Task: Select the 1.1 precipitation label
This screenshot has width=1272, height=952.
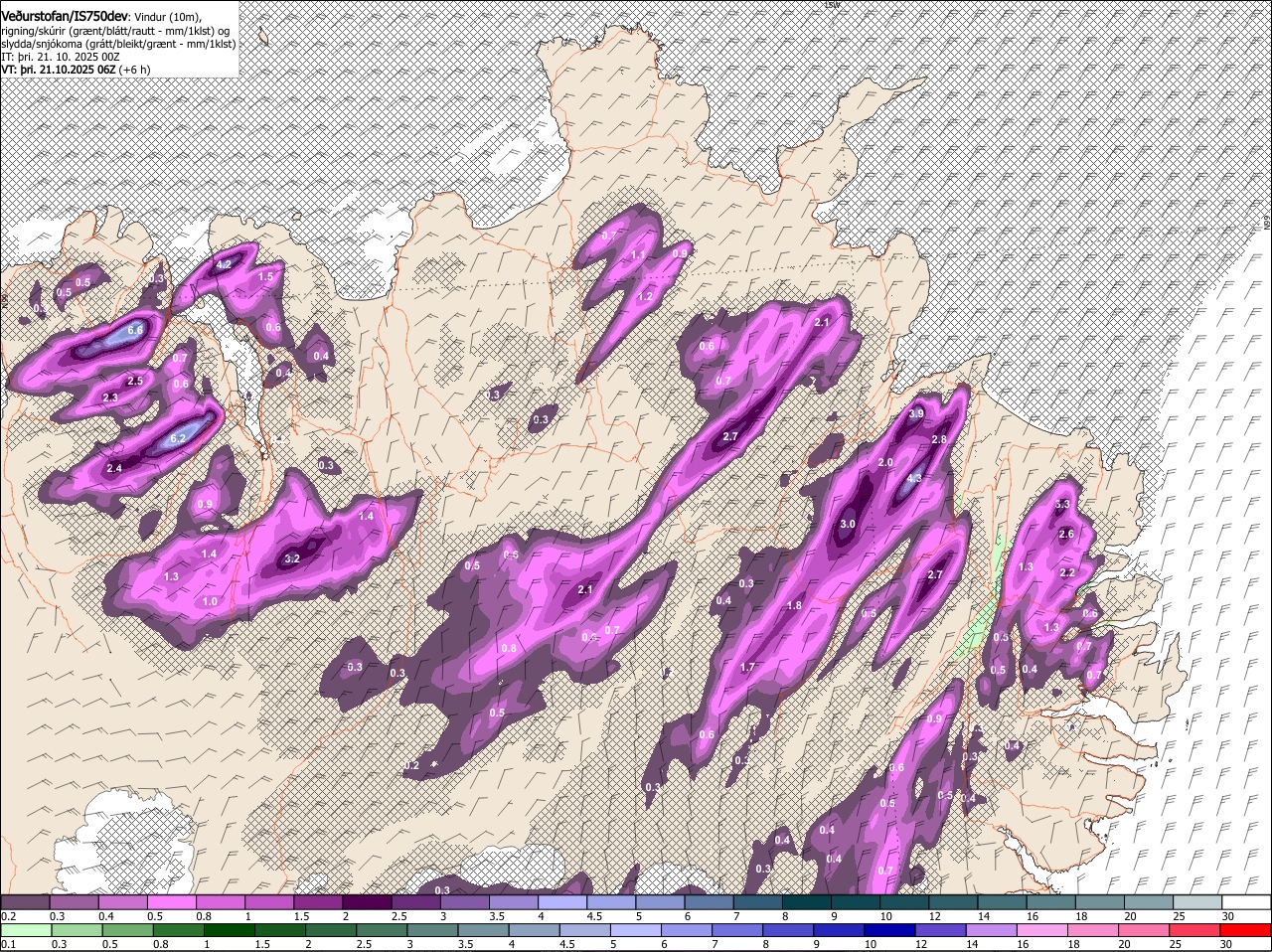Action: coord(639,255)
